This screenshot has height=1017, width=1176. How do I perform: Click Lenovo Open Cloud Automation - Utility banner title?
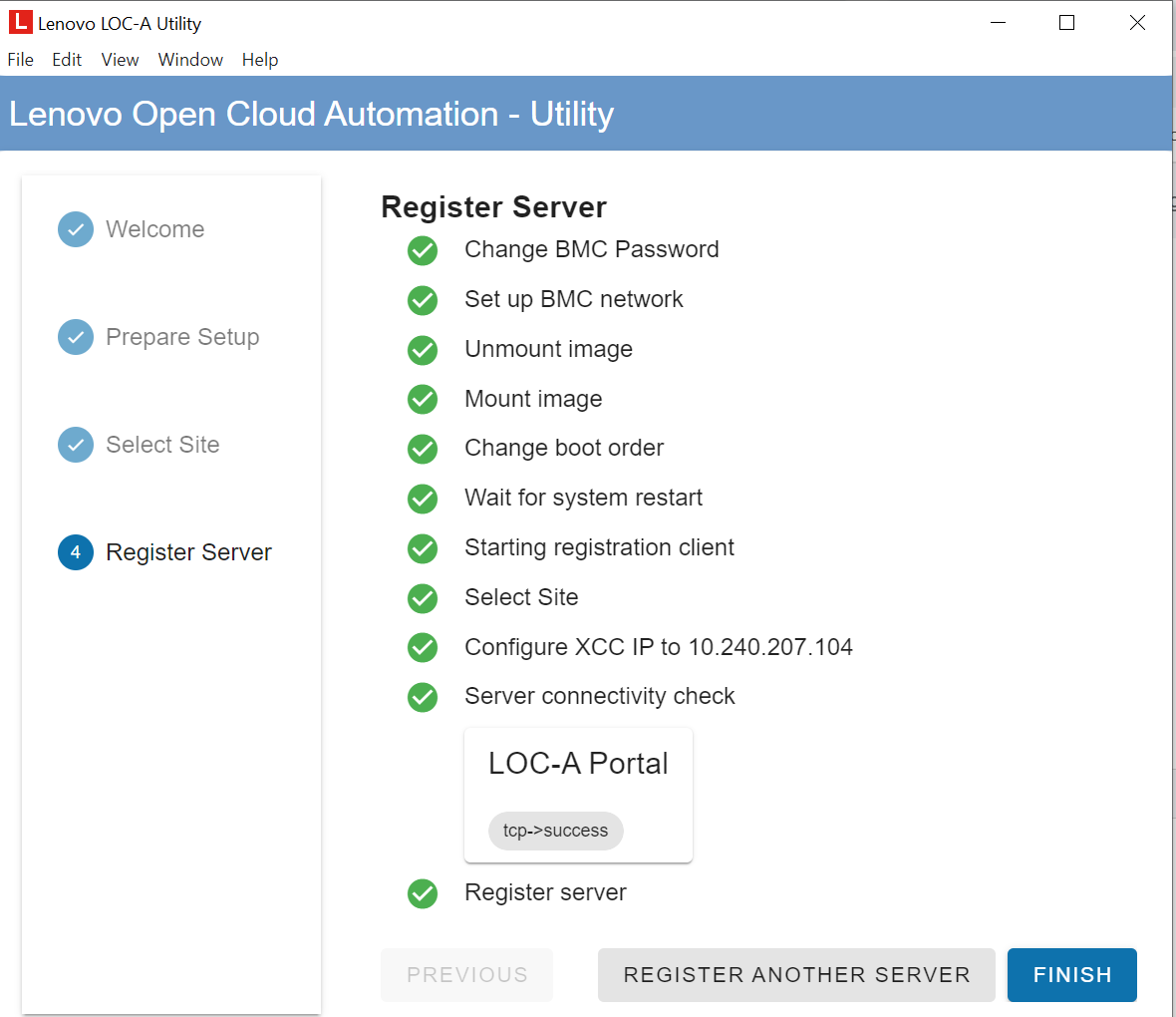[x=311, y=114]
